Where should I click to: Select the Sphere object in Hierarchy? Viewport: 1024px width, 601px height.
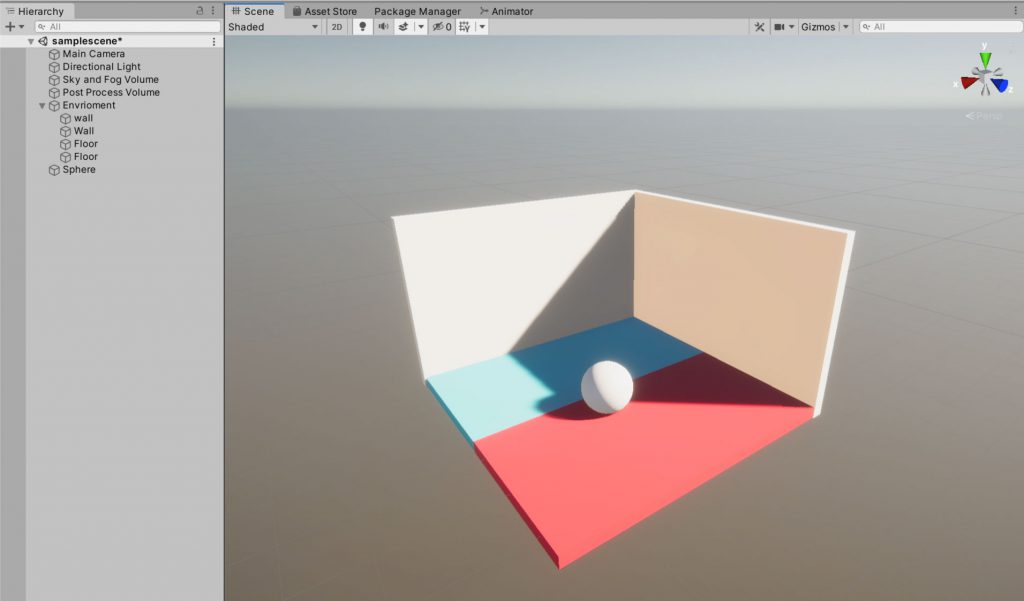[79, 170]
